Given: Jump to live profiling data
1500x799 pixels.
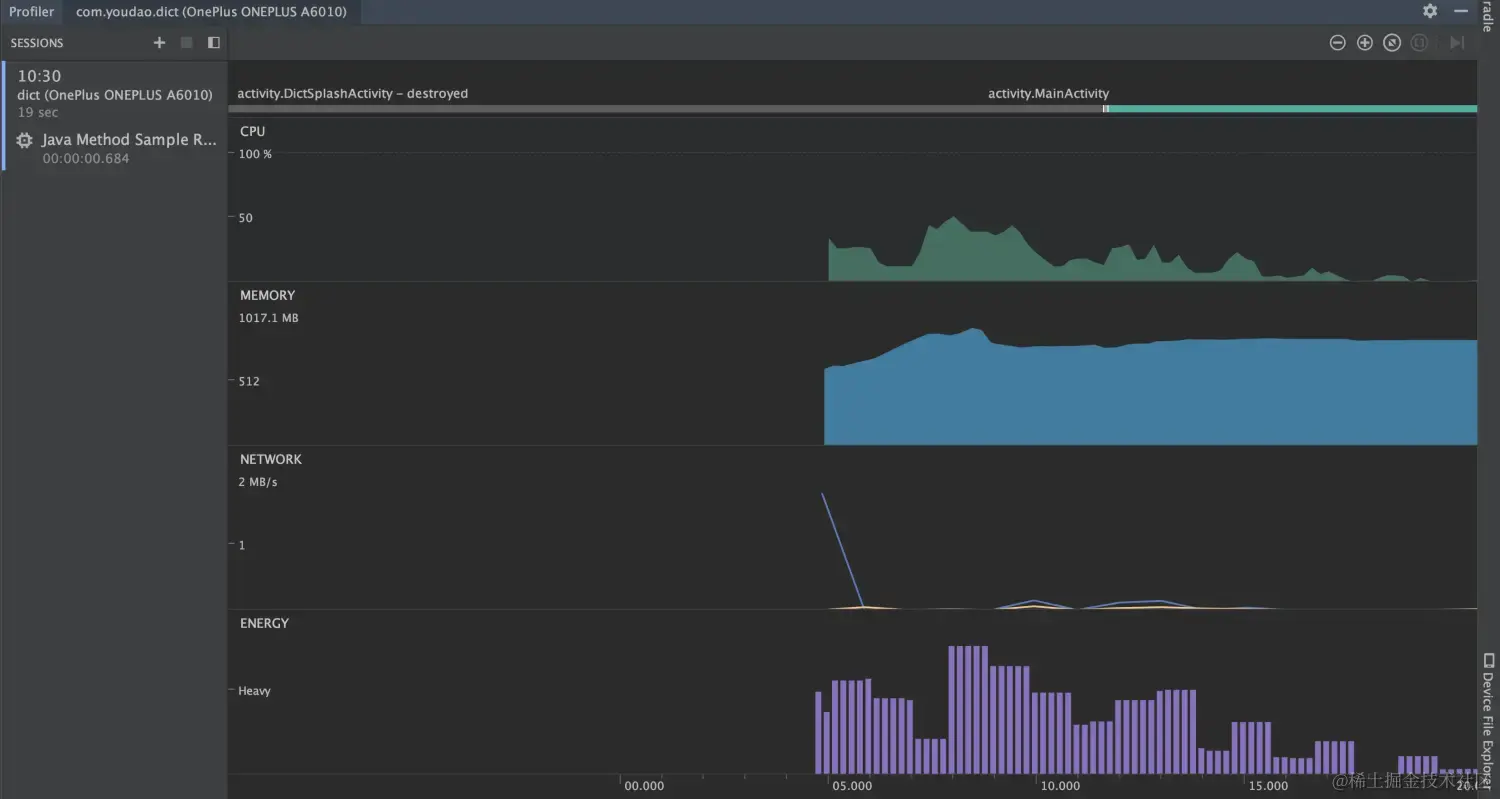Looking at the screenshot, I should click(x=1456, y=43).
